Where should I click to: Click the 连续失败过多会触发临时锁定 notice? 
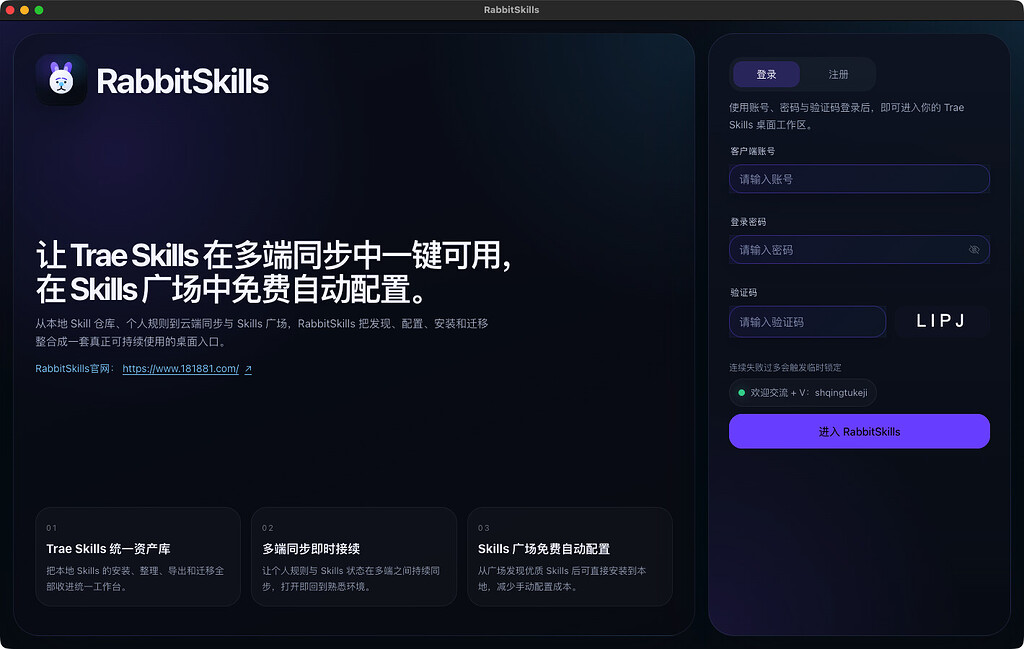(x=786, y=368)
